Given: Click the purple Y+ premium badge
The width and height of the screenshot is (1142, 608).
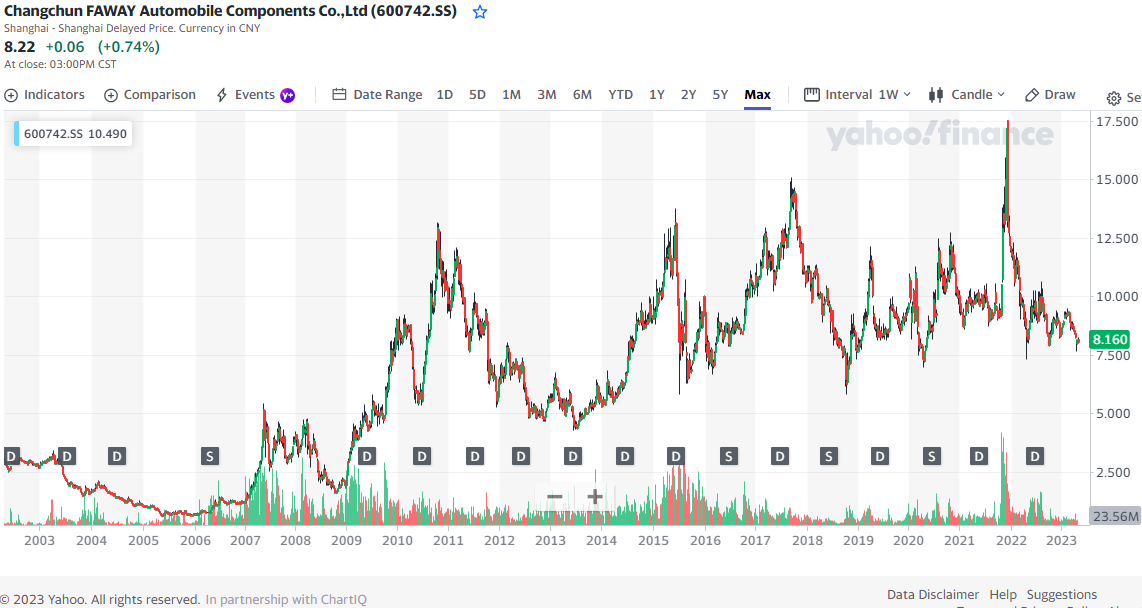Looking at the screenshot, I should [288, 95].
